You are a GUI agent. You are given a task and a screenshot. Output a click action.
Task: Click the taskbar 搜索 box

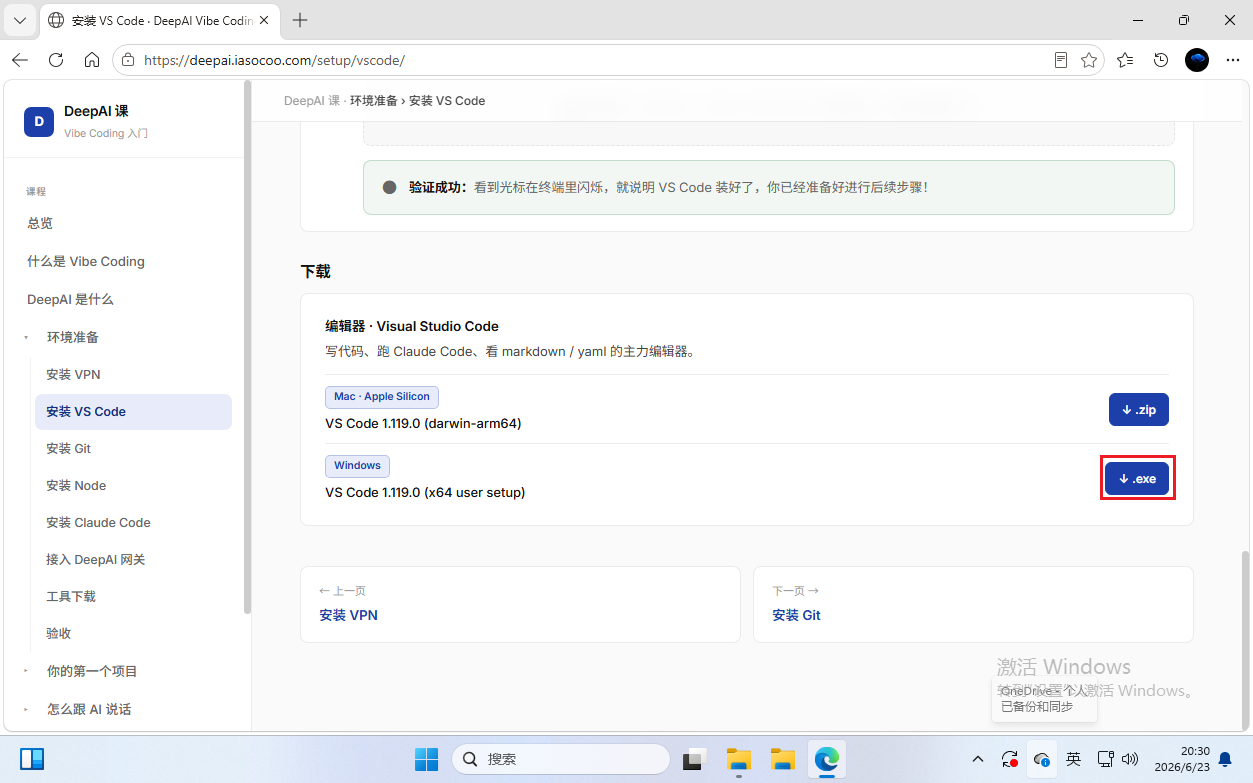pyautogui.click(x=561, y=760)
